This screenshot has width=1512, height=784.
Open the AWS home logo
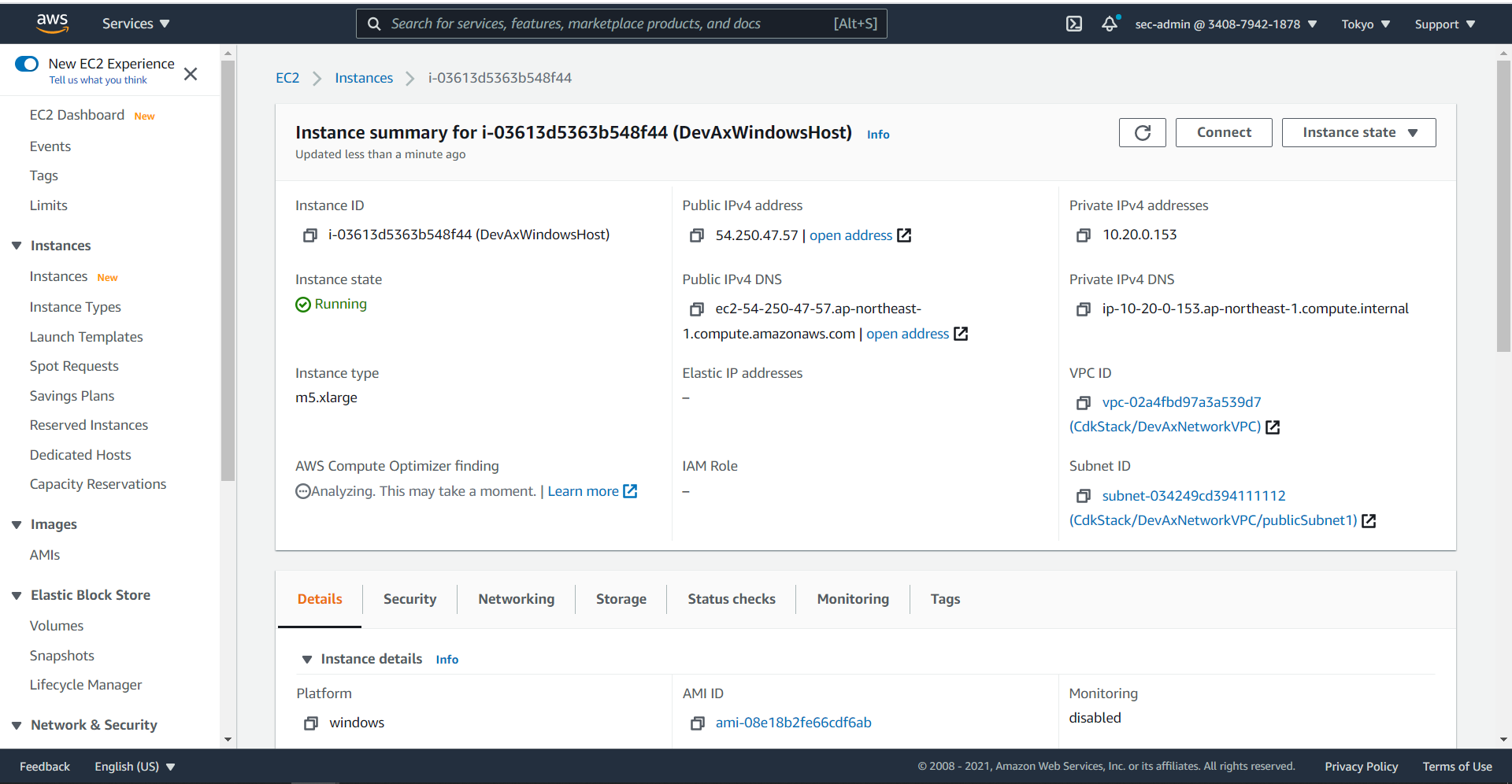pos(53,24)
